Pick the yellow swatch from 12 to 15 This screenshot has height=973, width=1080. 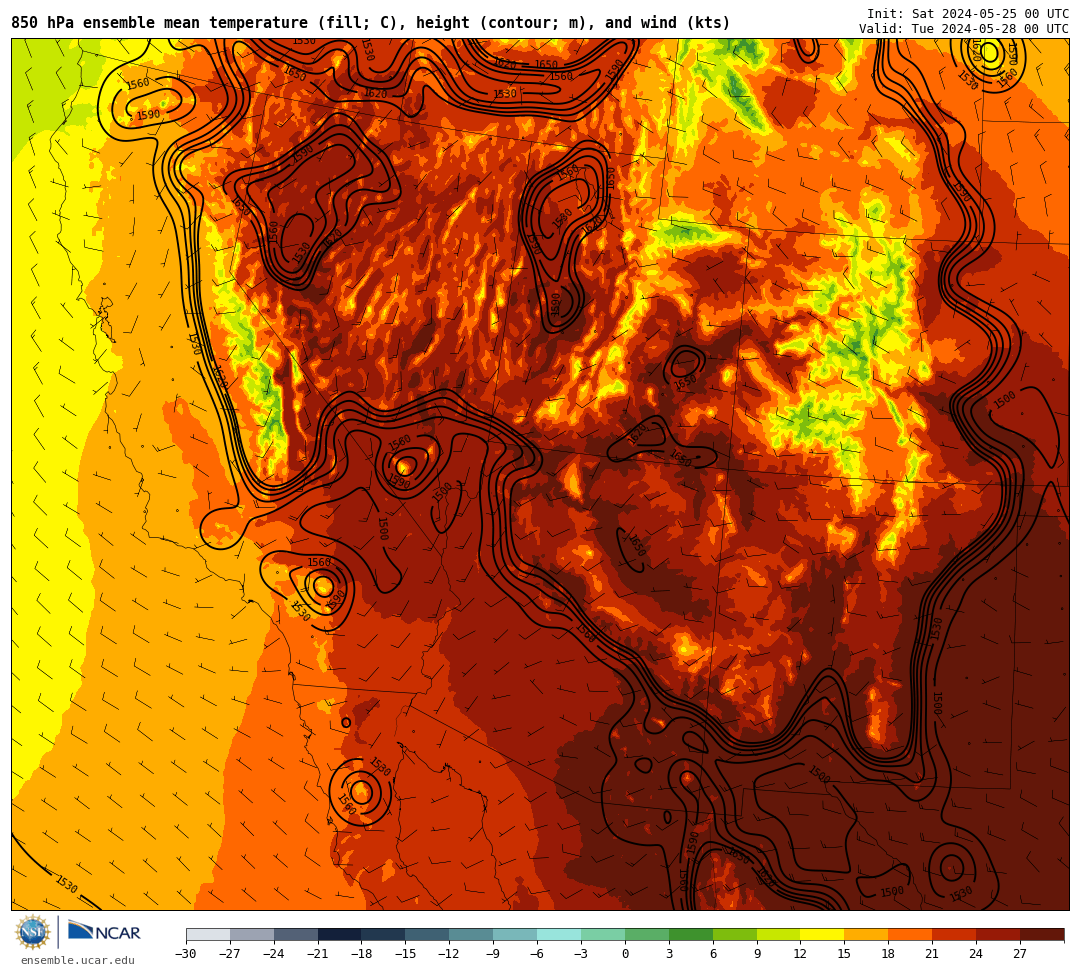[x=823, y=934]
